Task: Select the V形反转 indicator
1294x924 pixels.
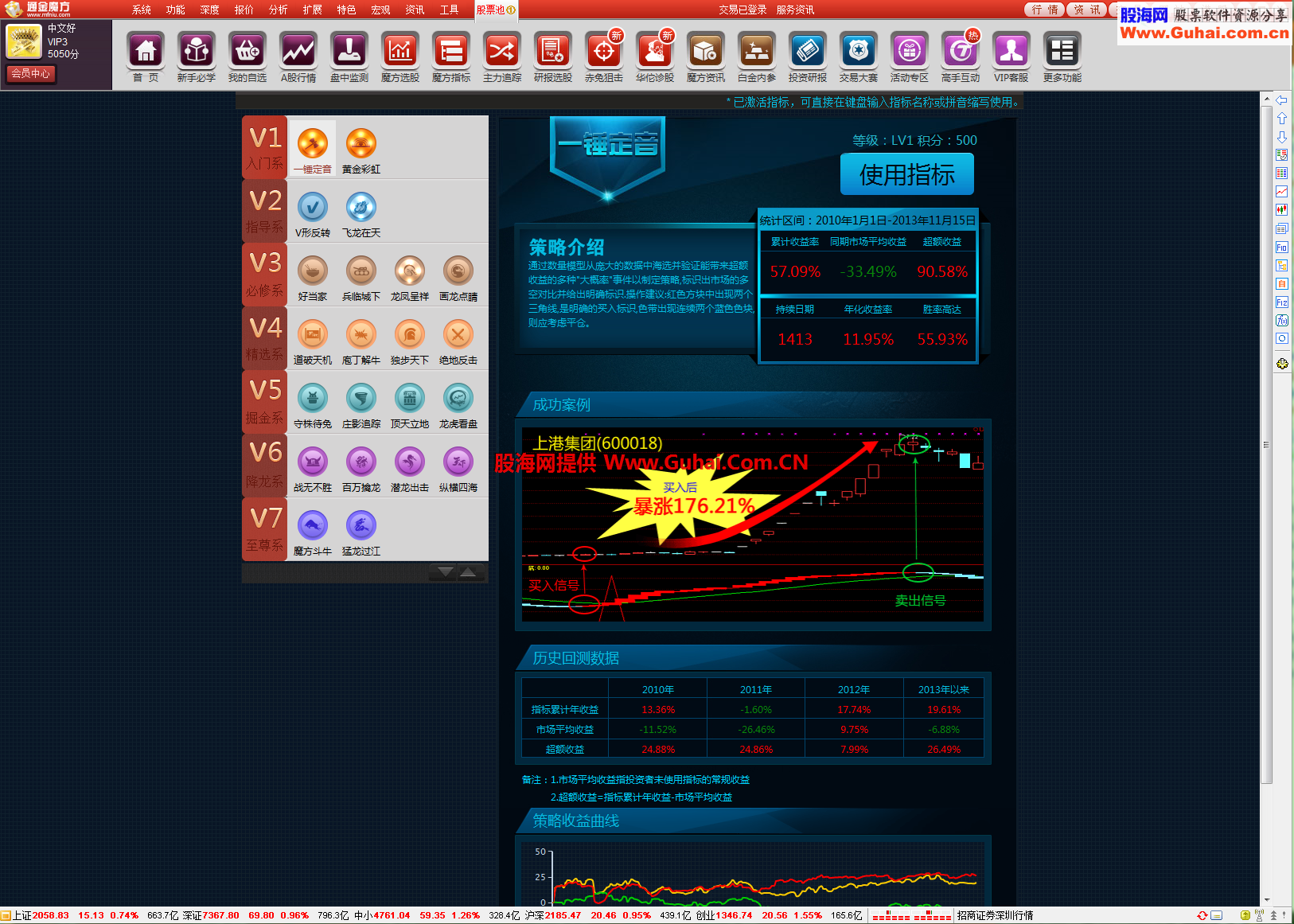Action: 313,213
